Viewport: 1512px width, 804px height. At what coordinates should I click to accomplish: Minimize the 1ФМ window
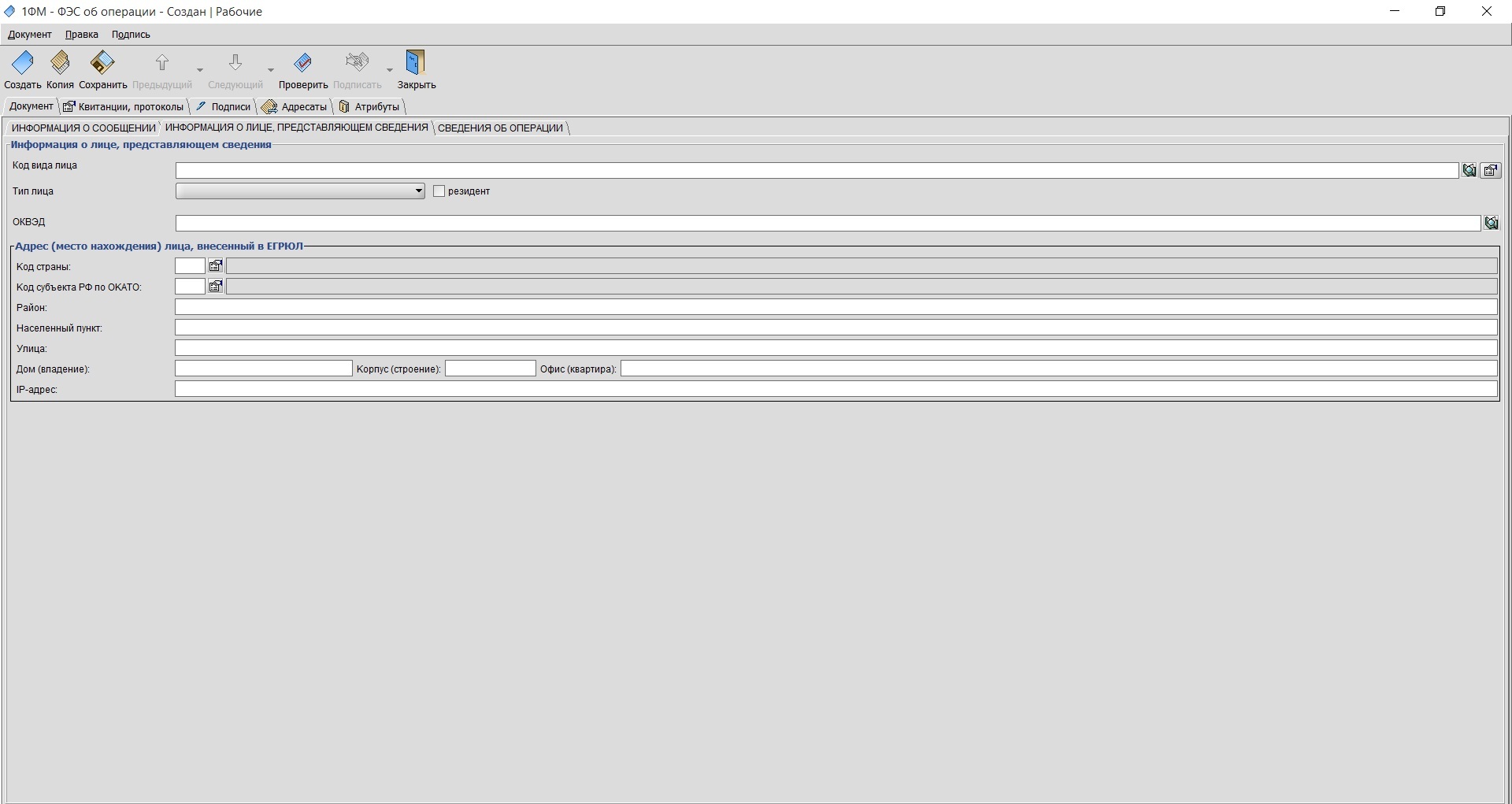point(1395,11)
